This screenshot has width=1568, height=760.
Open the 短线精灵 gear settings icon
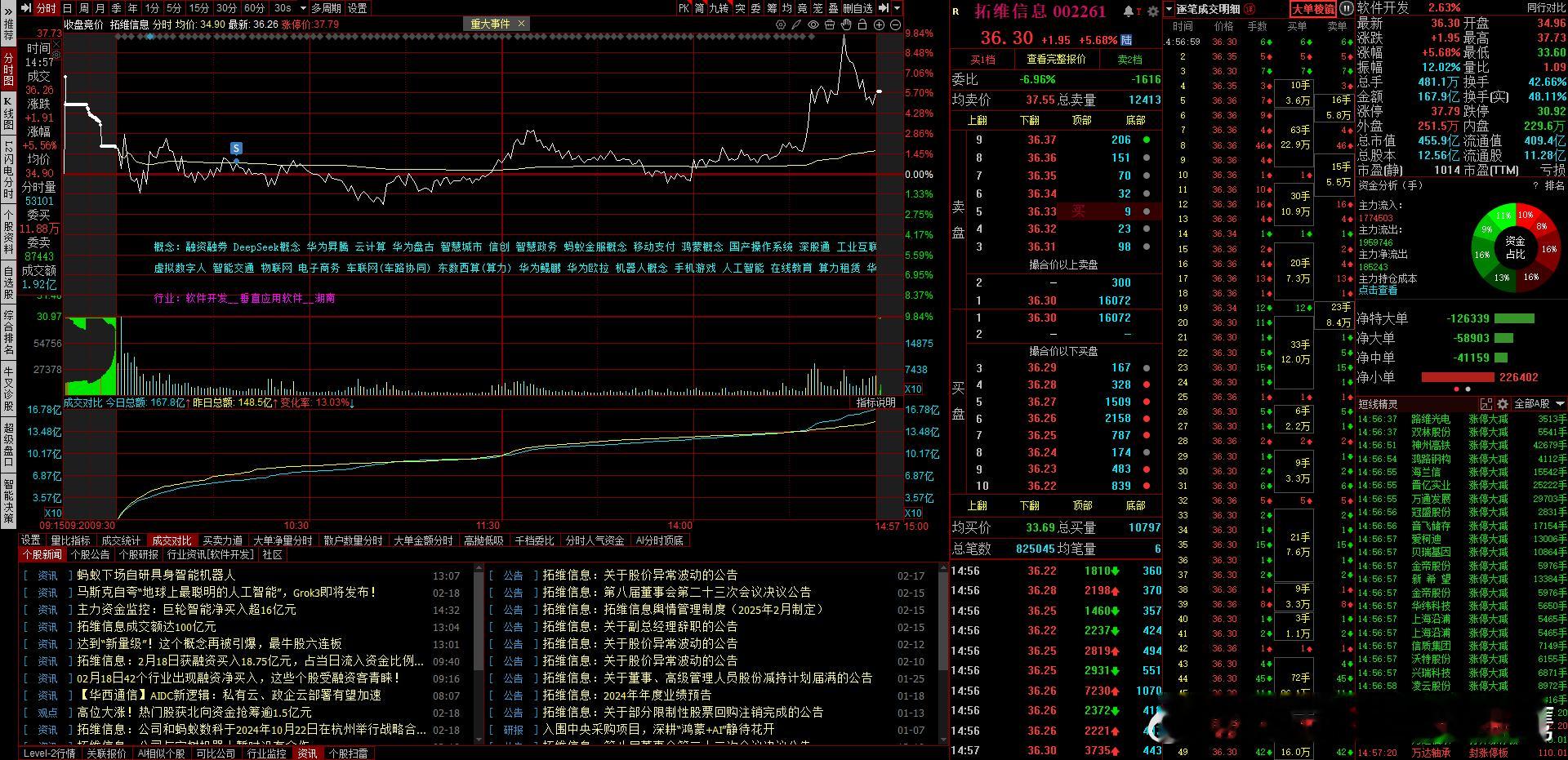click(1502, 404)
